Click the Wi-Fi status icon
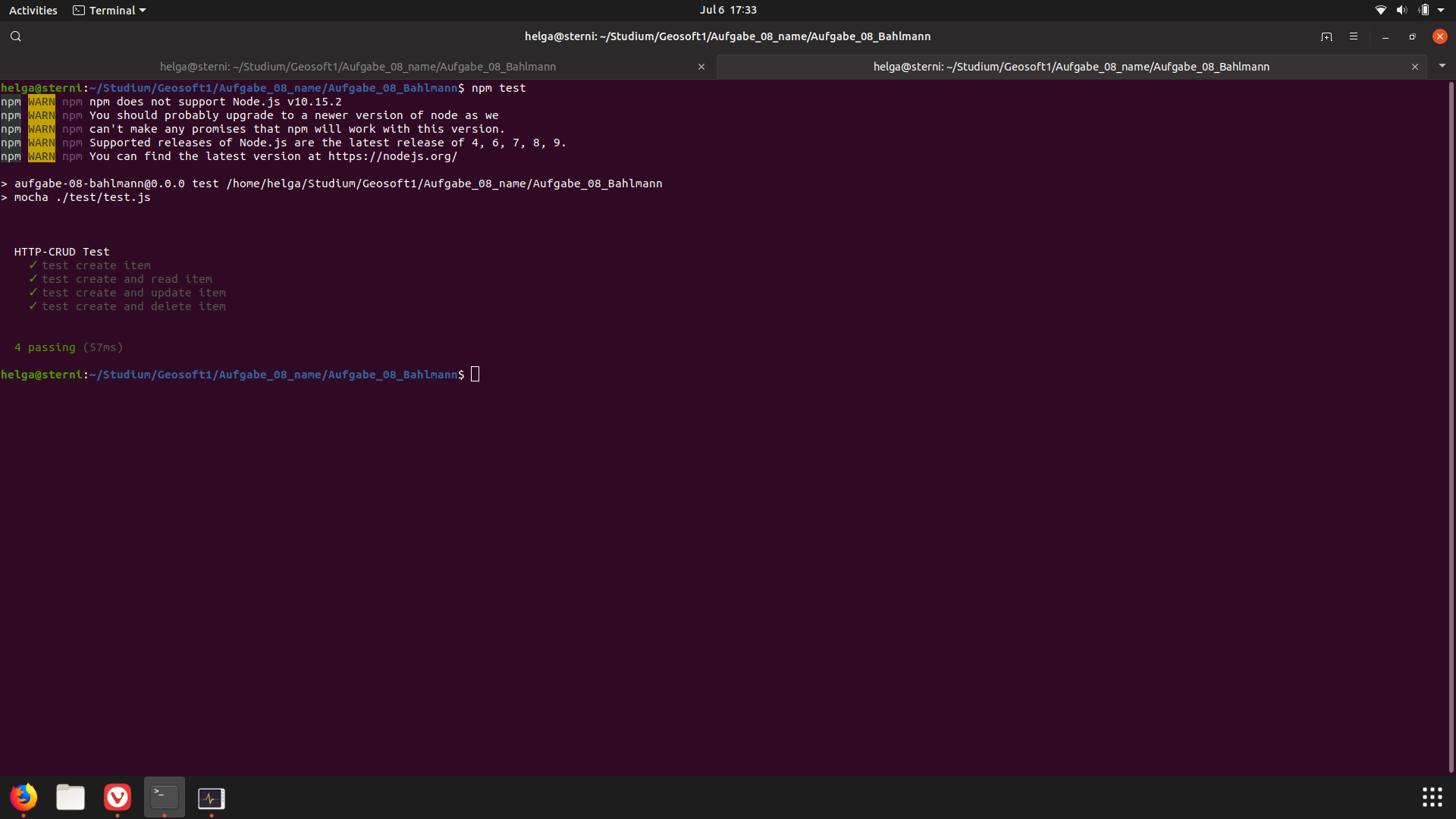This screenshot has width=1456, height=819. tap(1381, 10)
